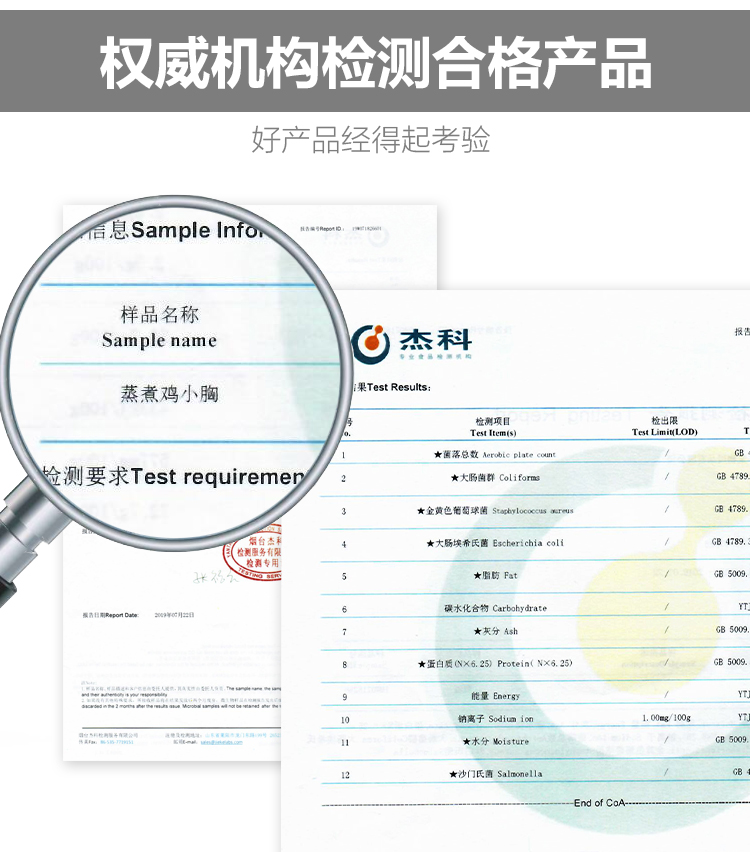Click row number 1 in results table

click(x=343, y=455)
